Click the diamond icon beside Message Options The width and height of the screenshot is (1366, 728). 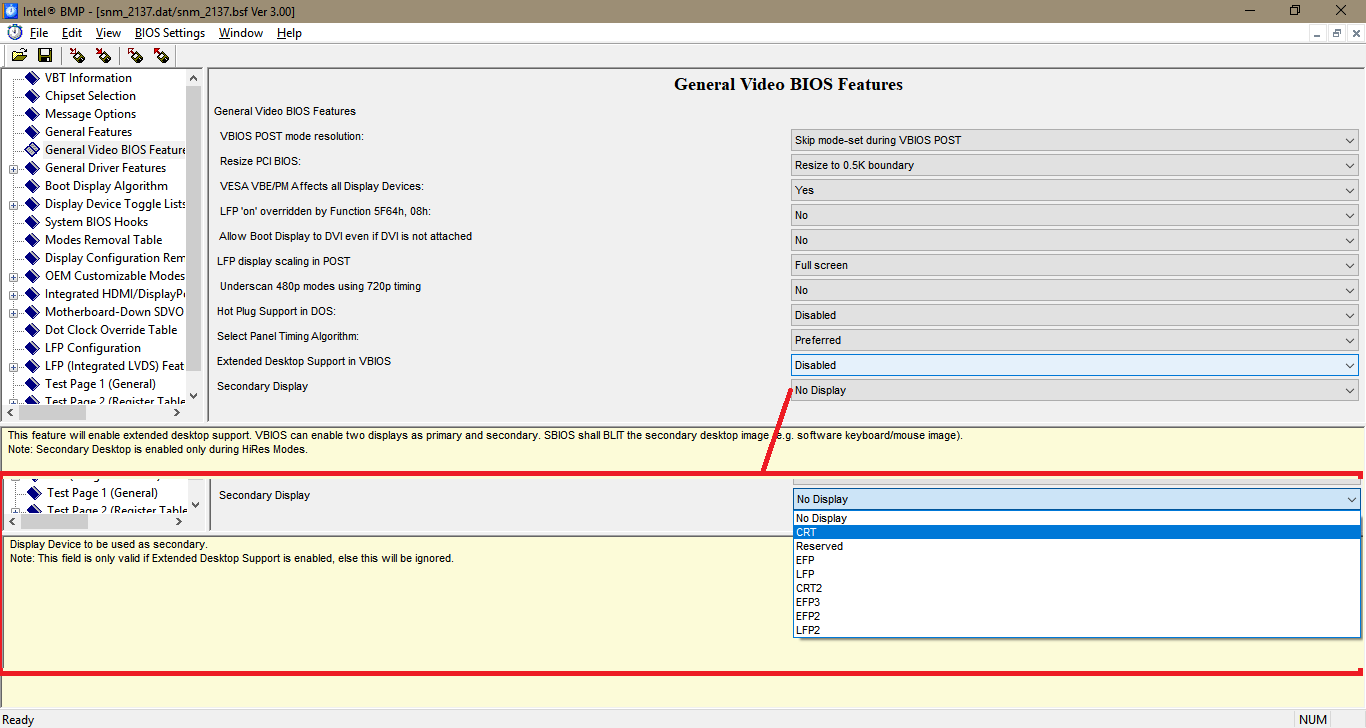(x=33, y=114)
